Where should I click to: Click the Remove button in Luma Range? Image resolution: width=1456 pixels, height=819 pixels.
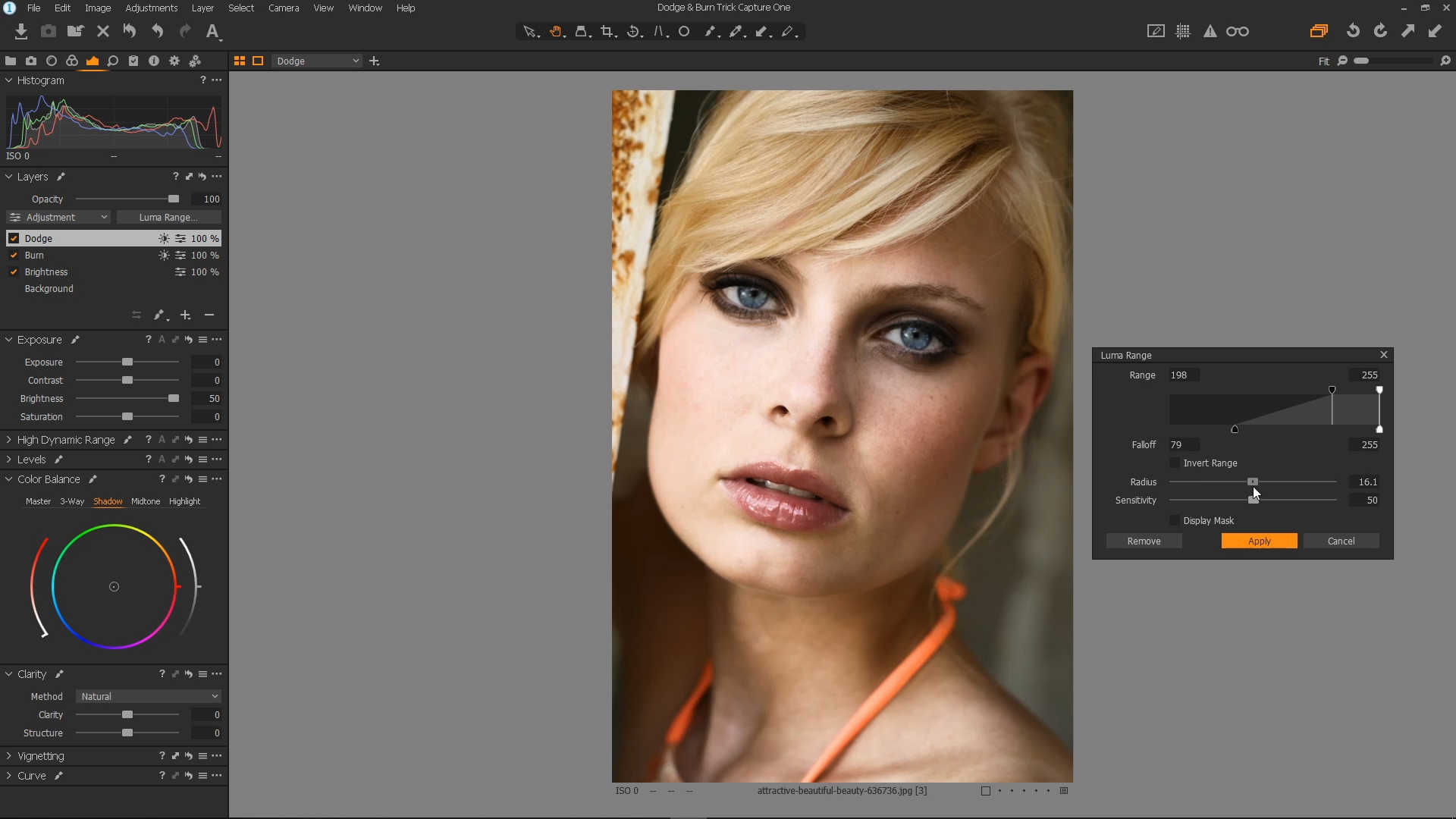(1144, 541)
